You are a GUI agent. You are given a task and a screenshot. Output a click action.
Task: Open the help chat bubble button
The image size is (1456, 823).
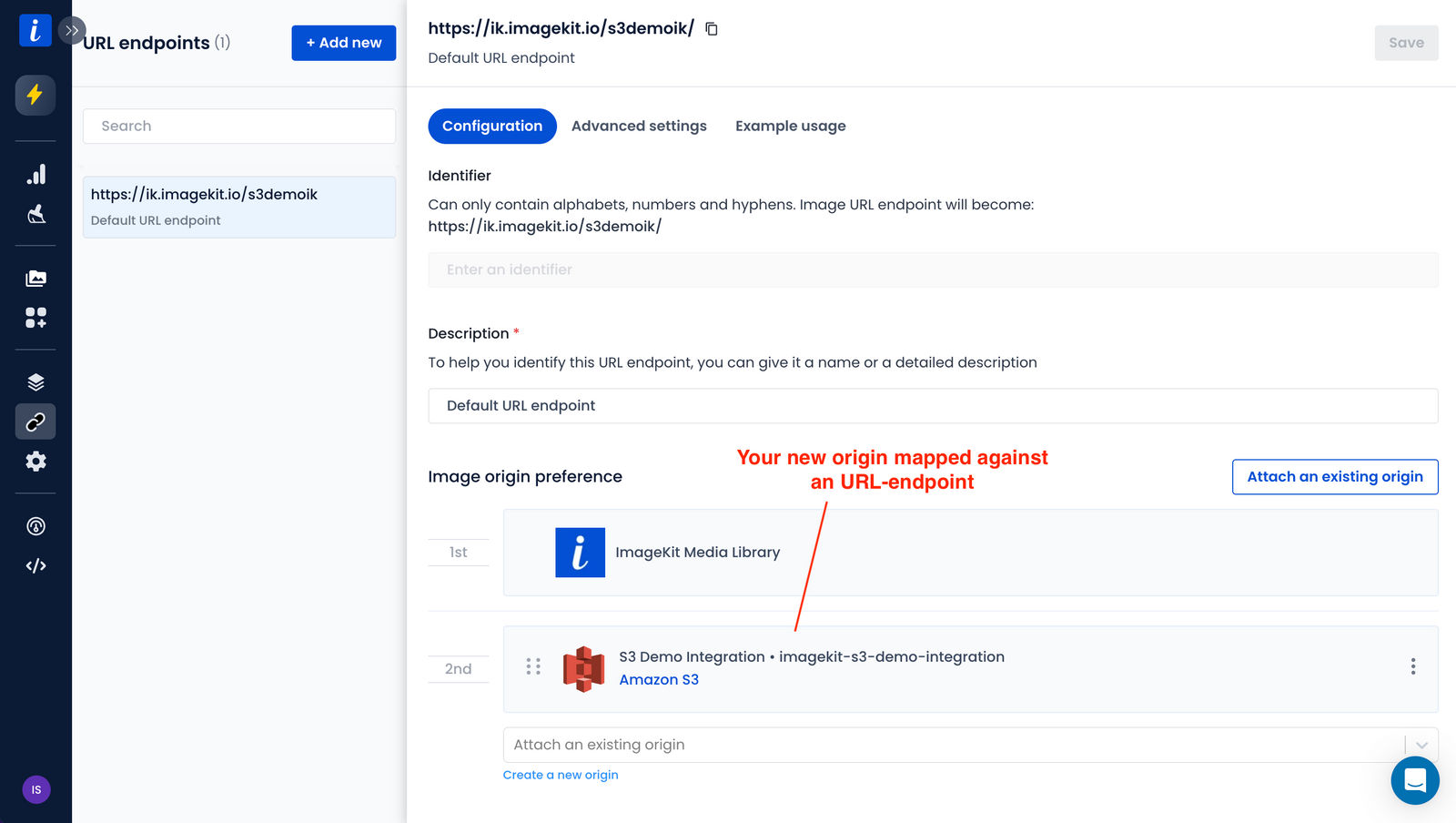(1414, 780)
